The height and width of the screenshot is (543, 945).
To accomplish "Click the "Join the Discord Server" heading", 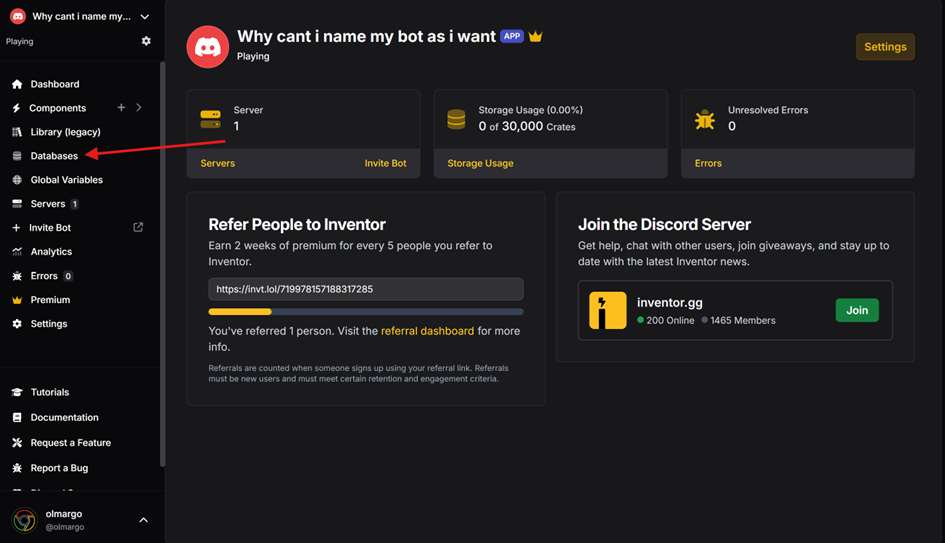I will tap(664, 225).
